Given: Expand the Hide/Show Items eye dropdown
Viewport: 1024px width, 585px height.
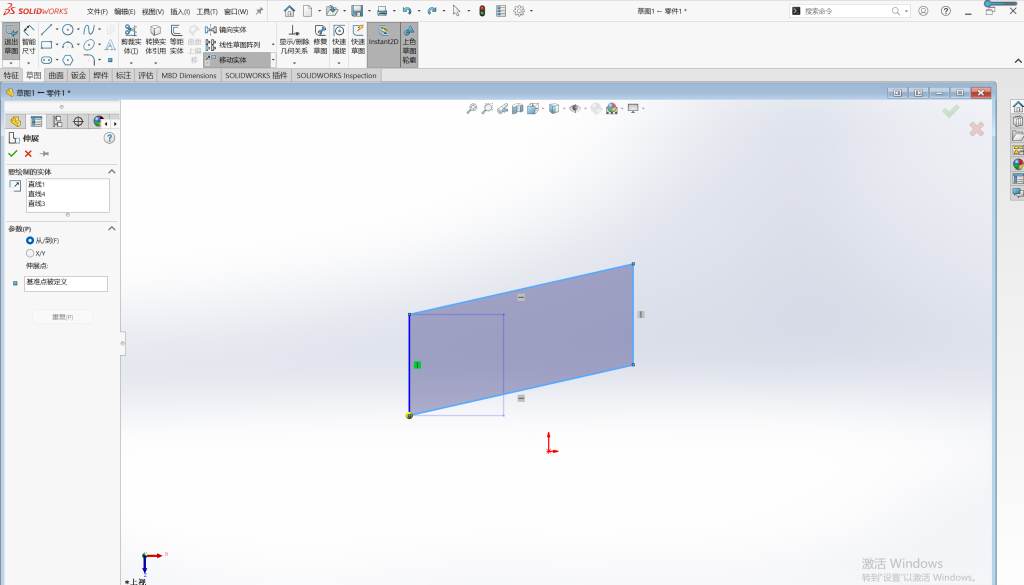Looking at the screenshot, I should pos(584,109).
